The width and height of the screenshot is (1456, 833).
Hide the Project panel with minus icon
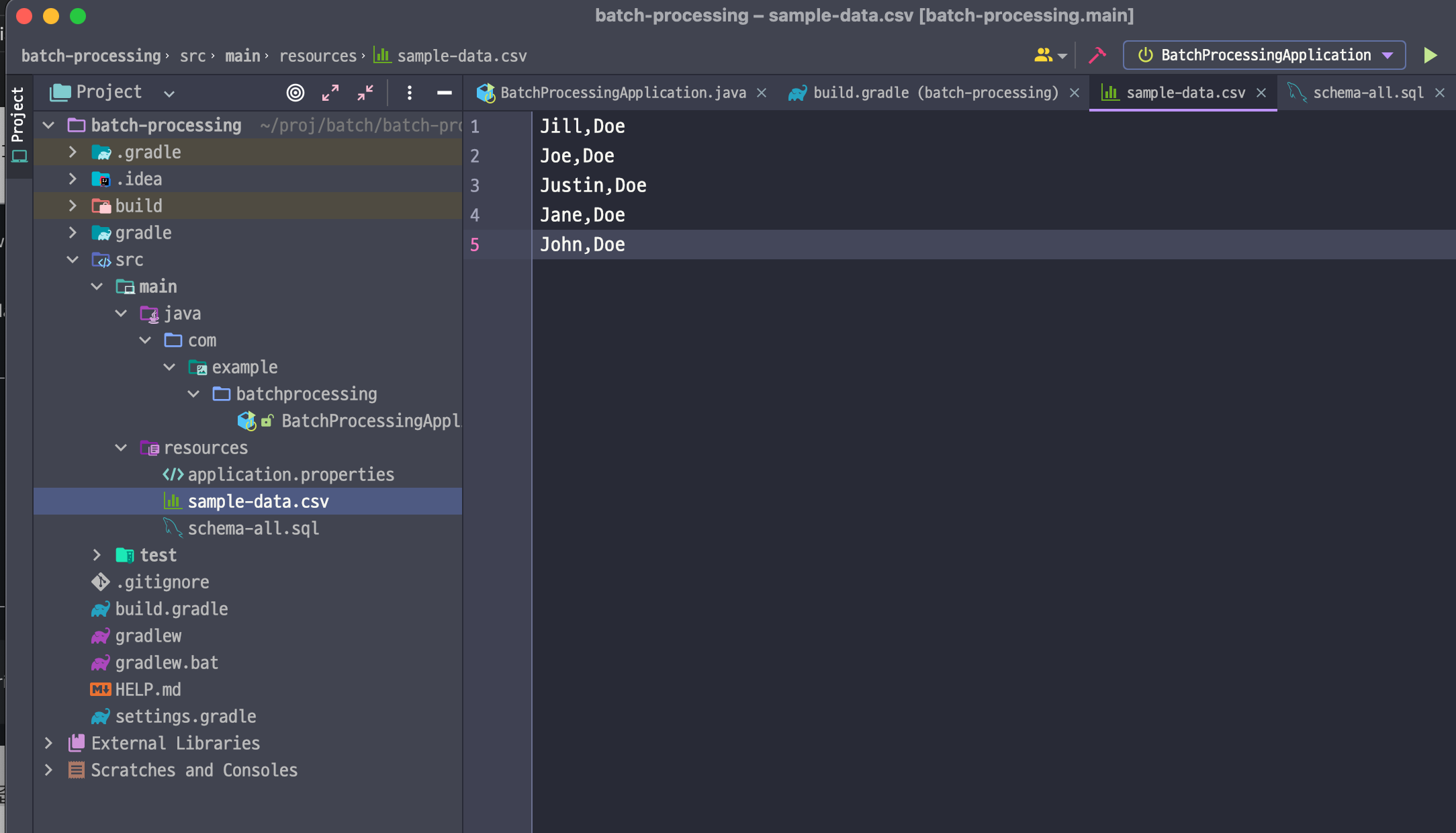pos(444,93)
